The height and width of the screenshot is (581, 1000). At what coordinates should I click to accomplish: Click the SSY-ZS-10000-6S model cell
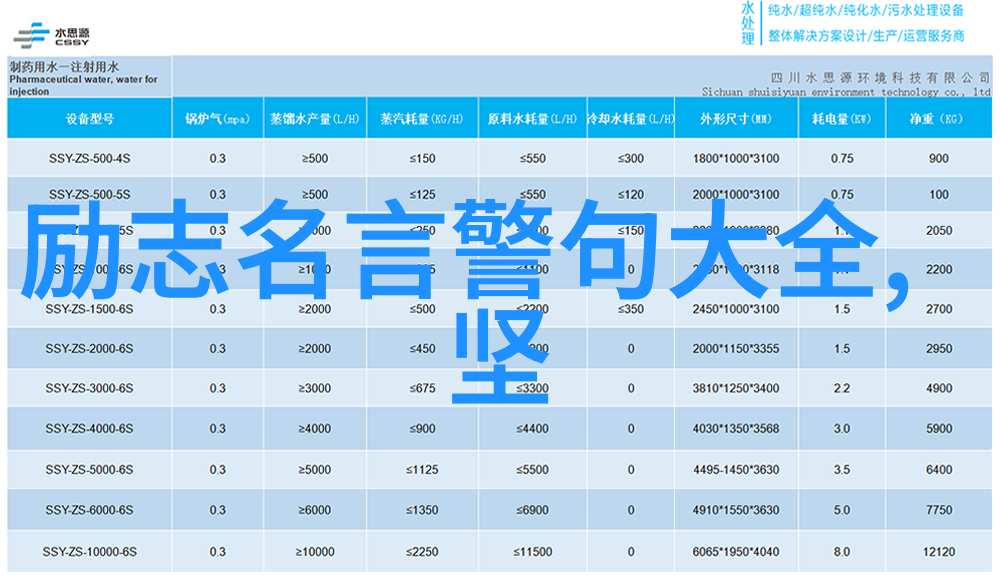click(x=89, y=551)
